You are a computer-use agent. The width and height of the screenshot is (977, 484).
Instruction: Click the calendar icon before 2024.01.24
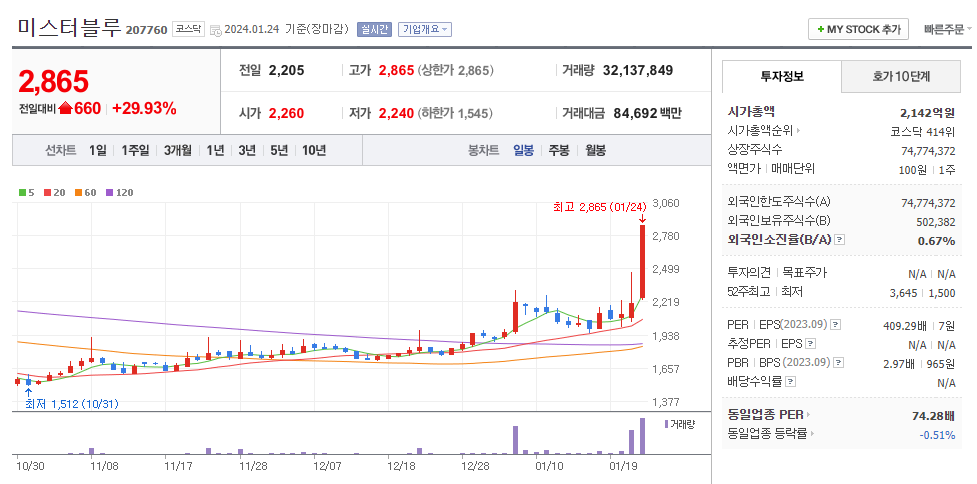(216, 29)
